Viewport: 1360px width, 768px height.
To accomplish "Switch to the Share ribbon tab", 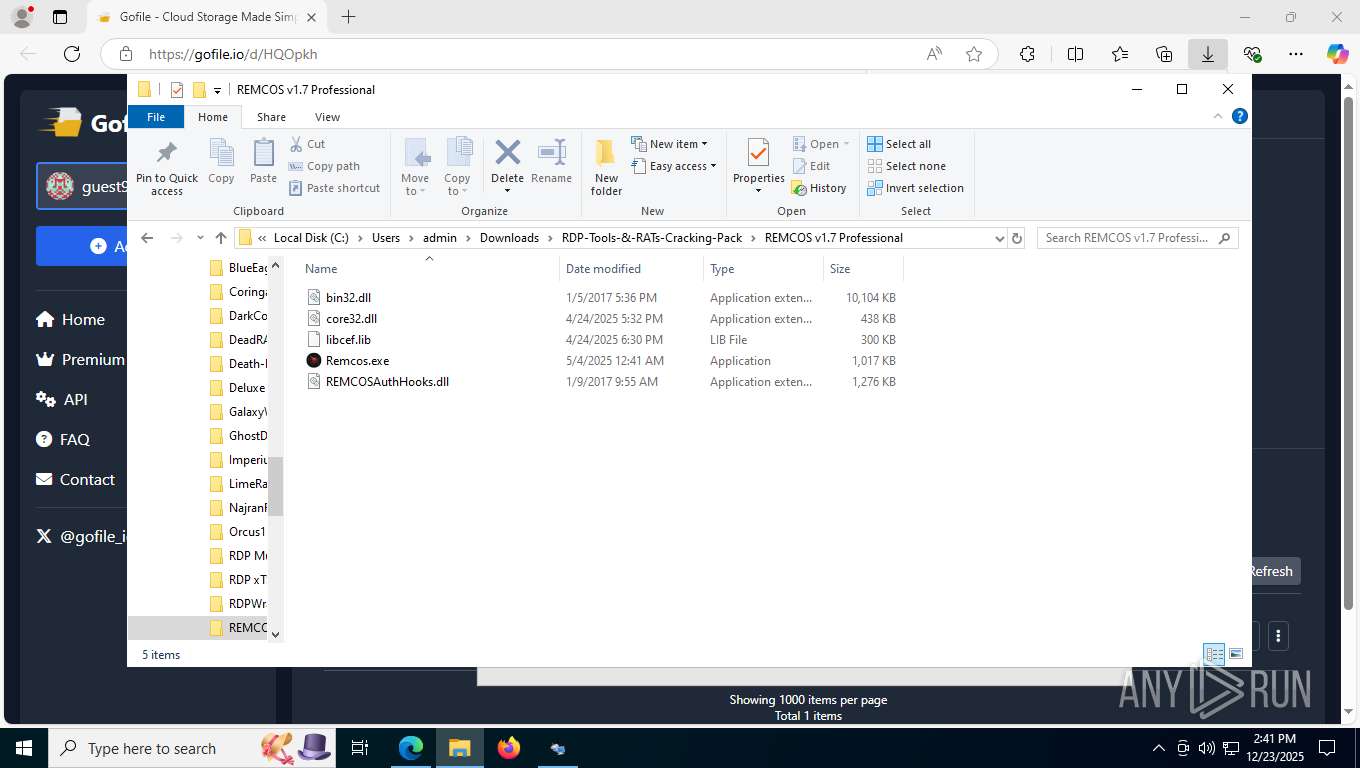I will point(271,117).
